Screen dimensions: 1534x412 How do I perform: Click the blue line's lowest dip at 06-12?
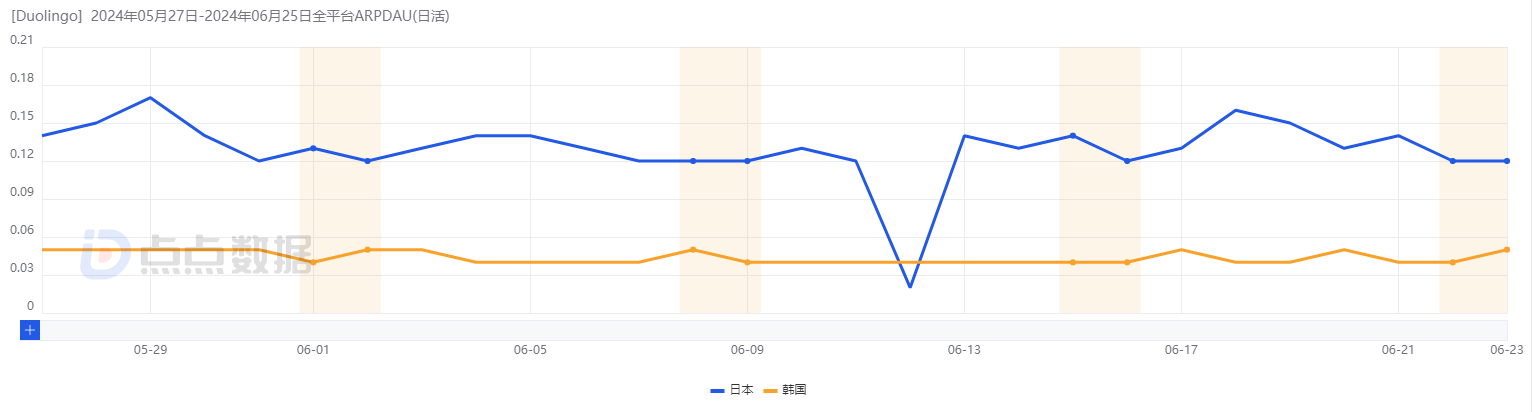click(910, 287)
